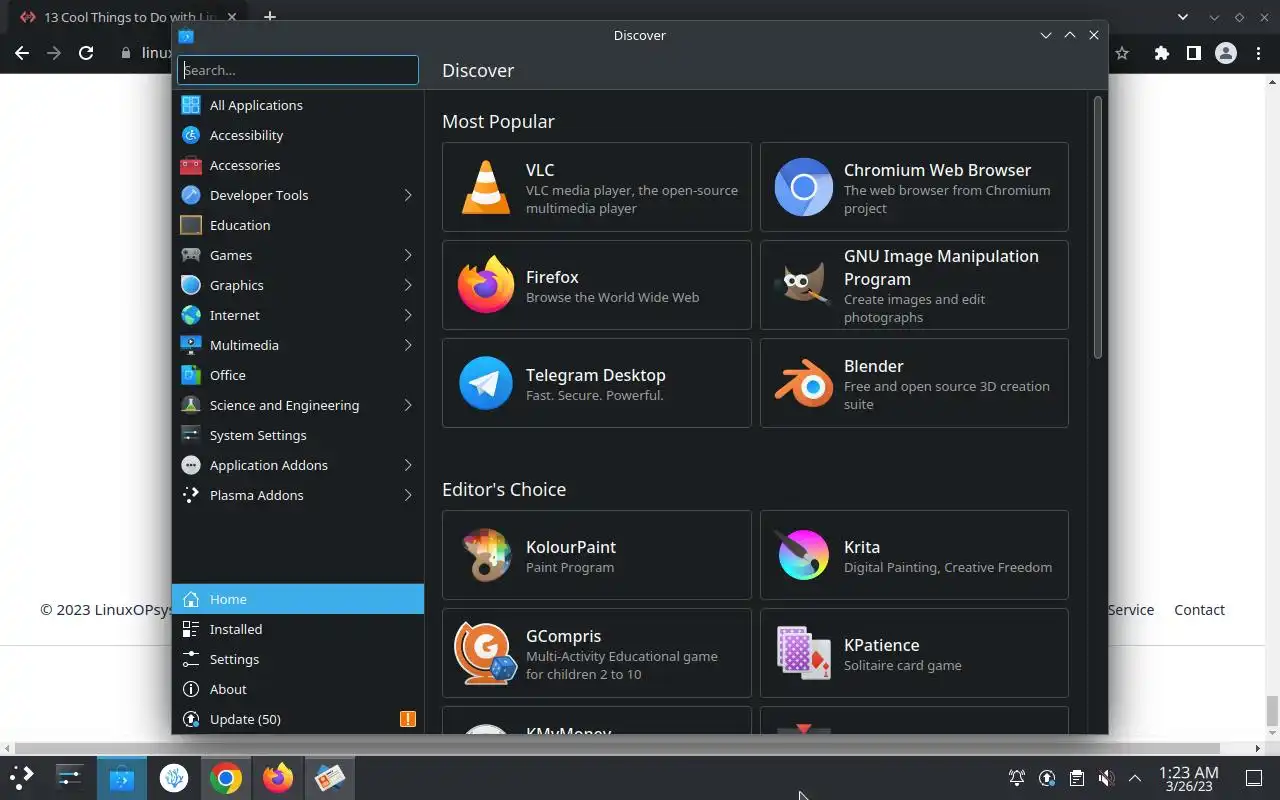The width and height of the screenshot is (1280, 800).
Task: Click the Blender logo icon
Action: [803, 383]
